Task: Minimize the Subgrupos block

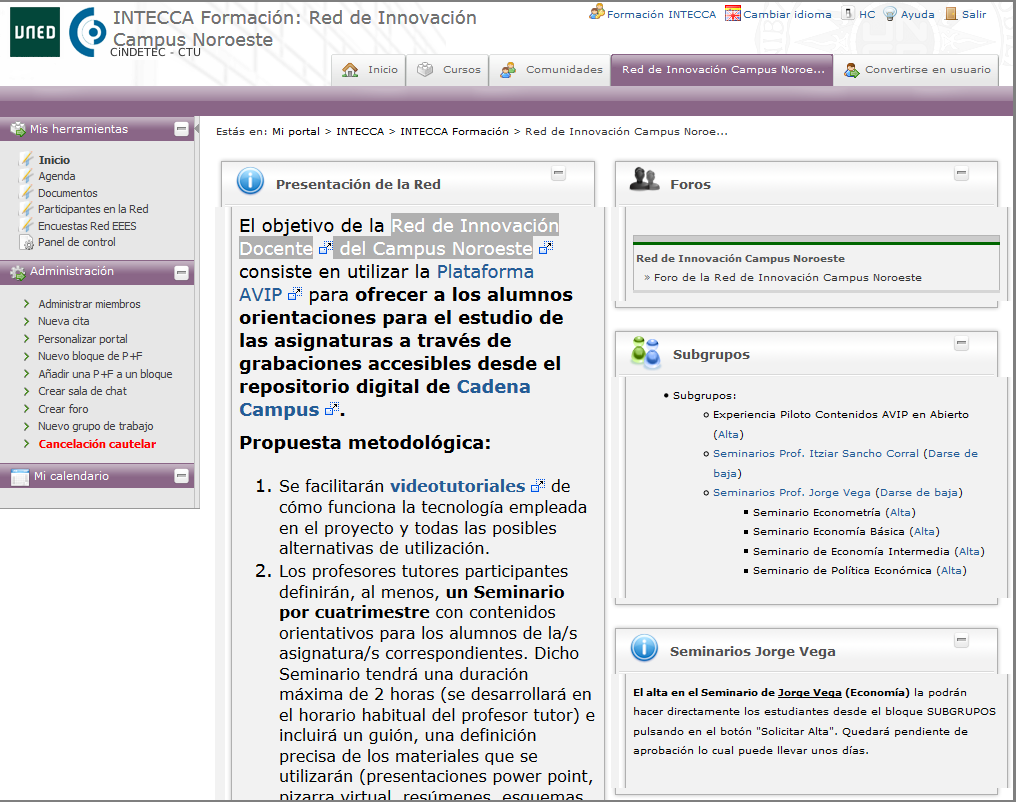Action: pos(962,343)
